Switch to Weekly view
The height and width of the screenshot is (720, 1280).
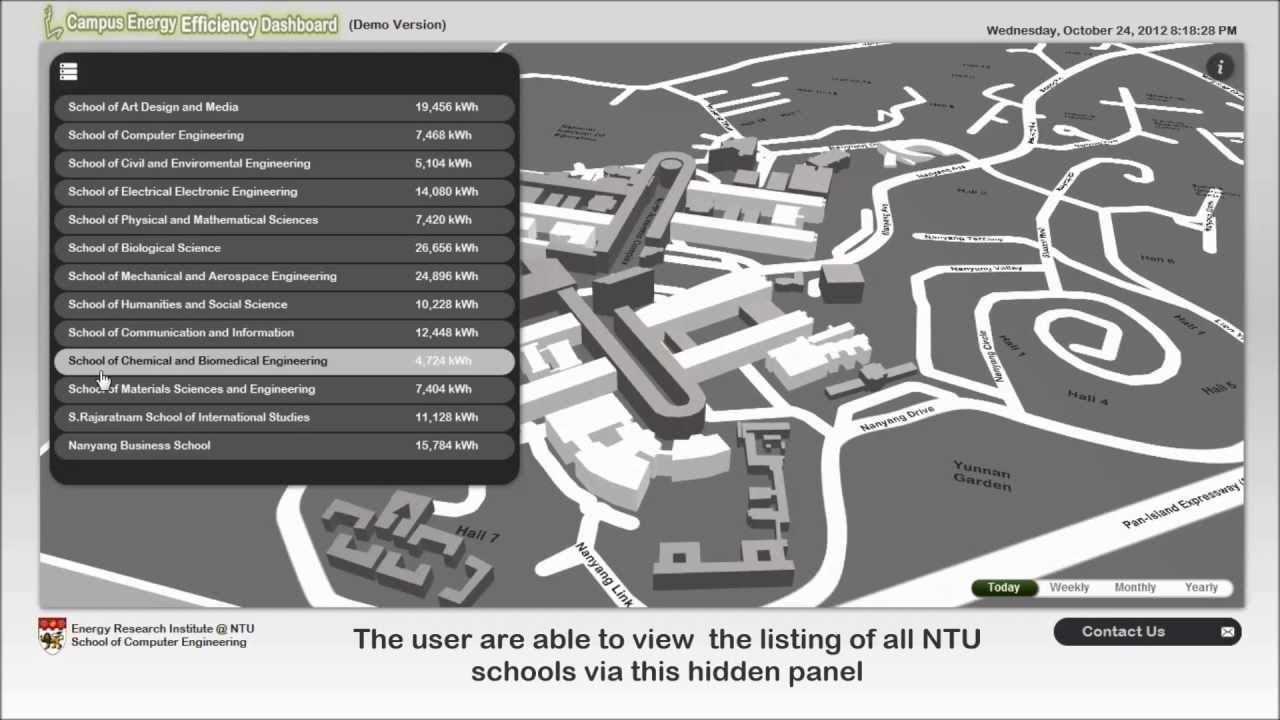[x=1069, y=588]
